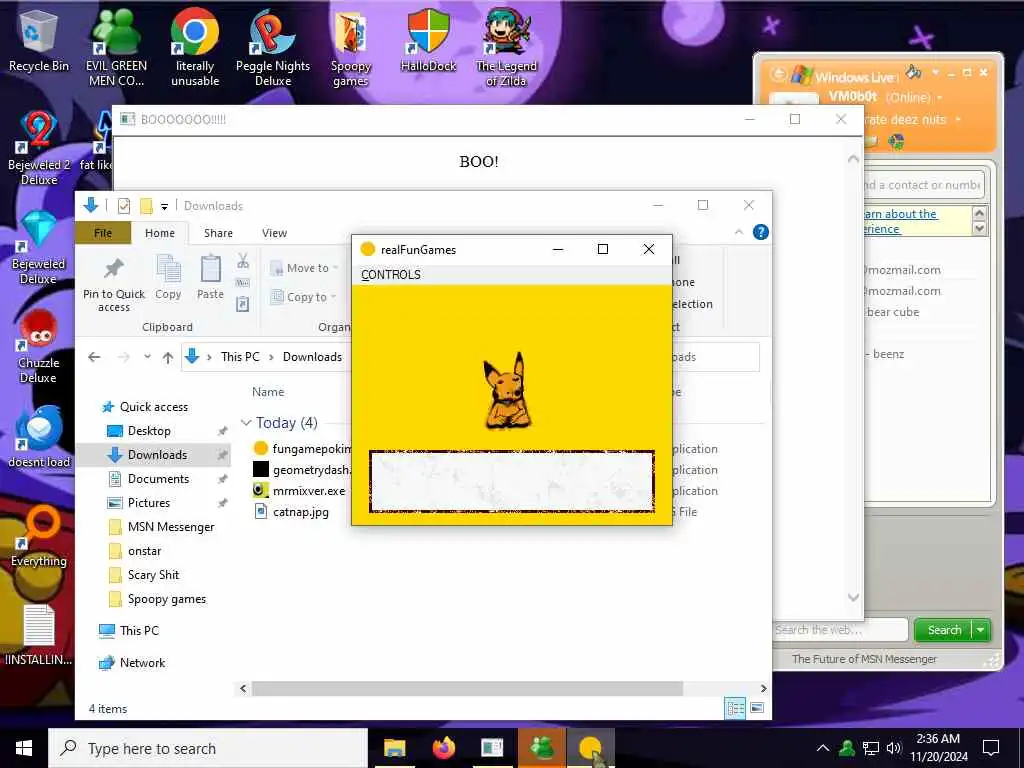Switch to large icons view in Explorer
Image resolution: width=1024 pixels, height=768 pixels.
click(x=757, y=708)
